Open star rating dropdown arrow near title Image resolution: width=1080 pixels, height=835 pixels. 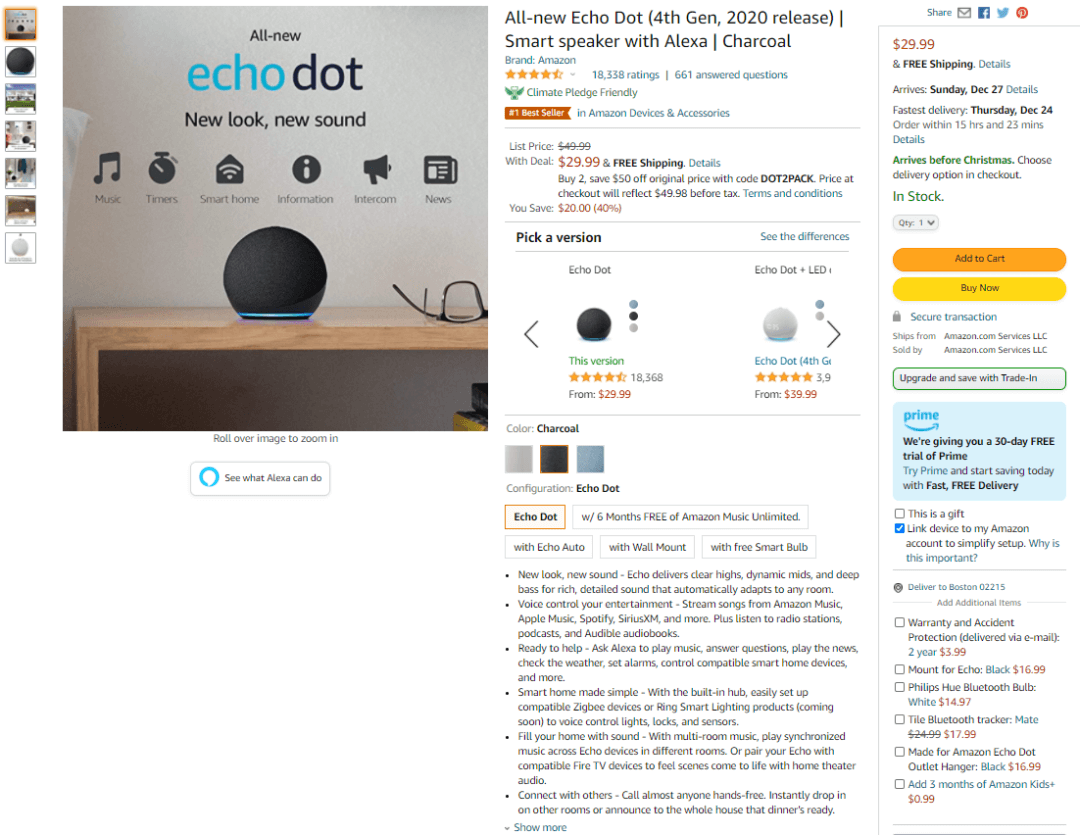coord(572,74)
